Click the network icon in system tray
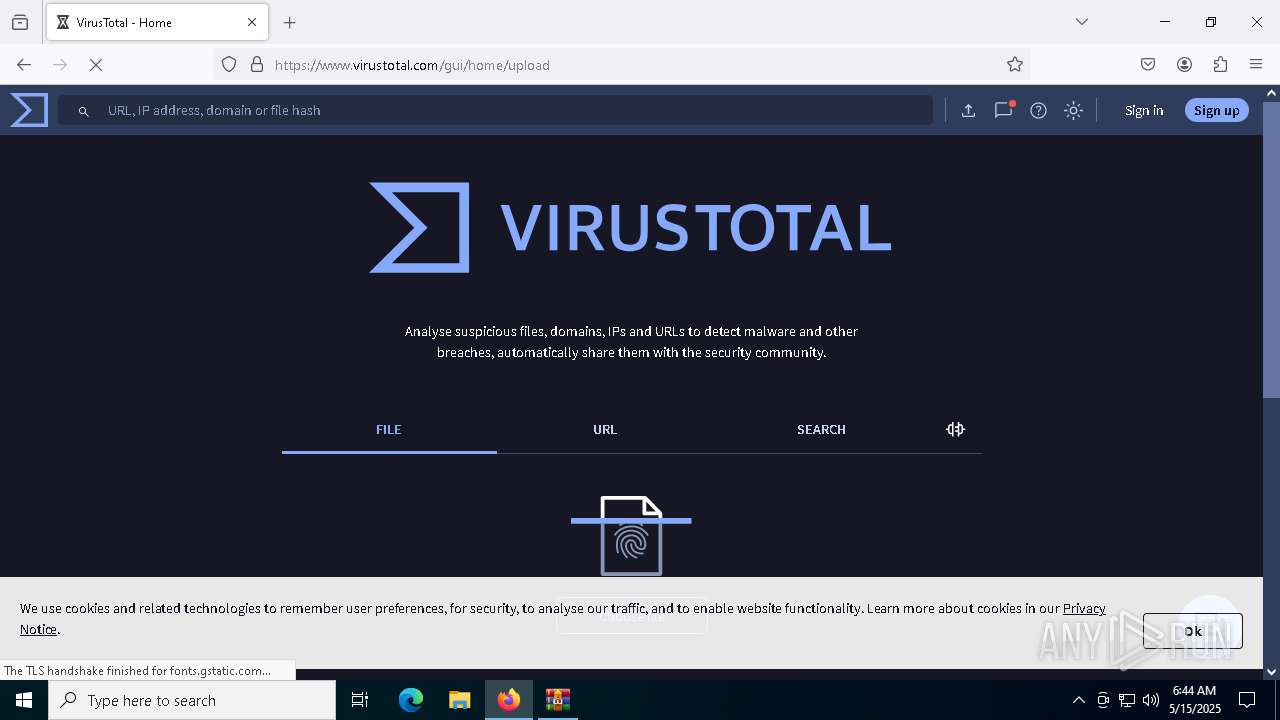 point(1127,700)
